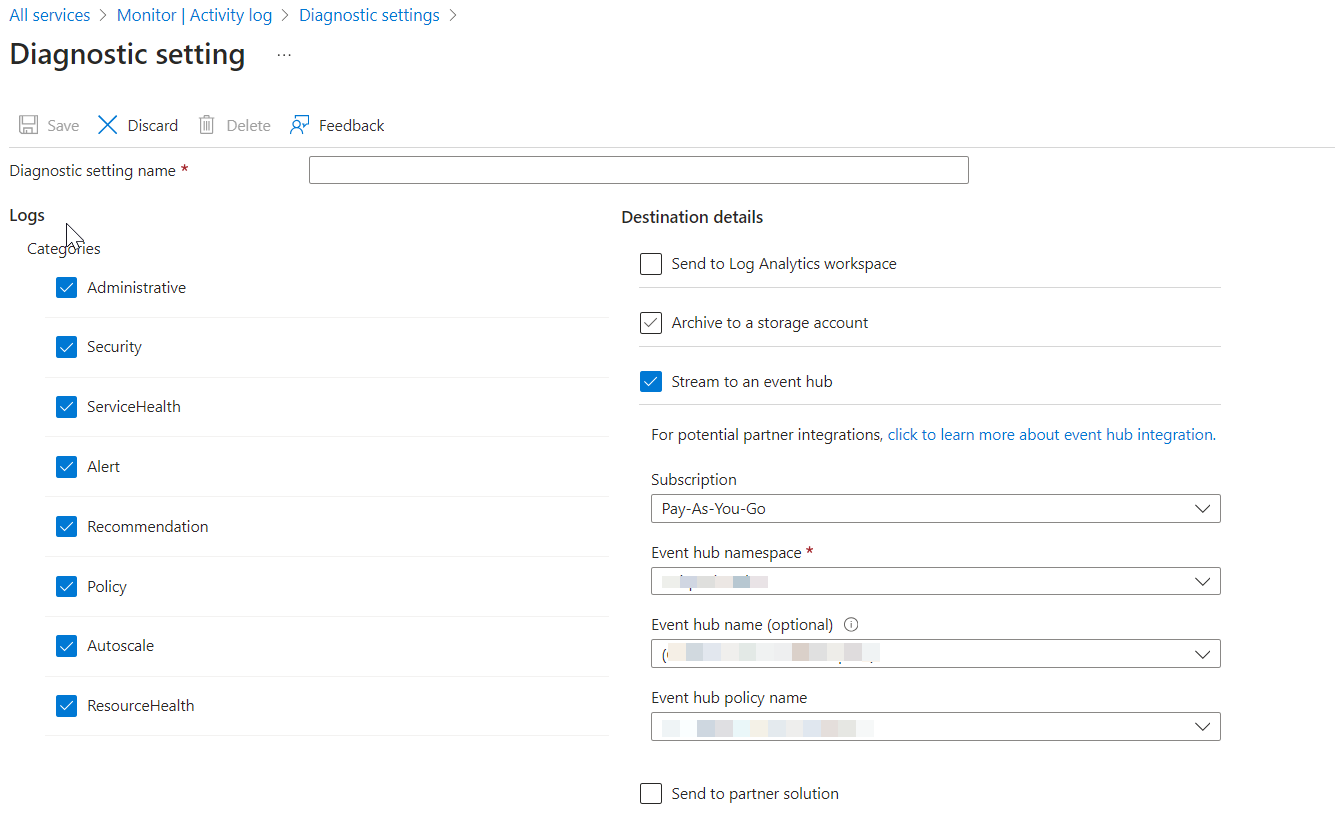Viewport: 1335px width, 814px height.
Task: Focus the Diagnostic setting name field
Action: [639, 170]
